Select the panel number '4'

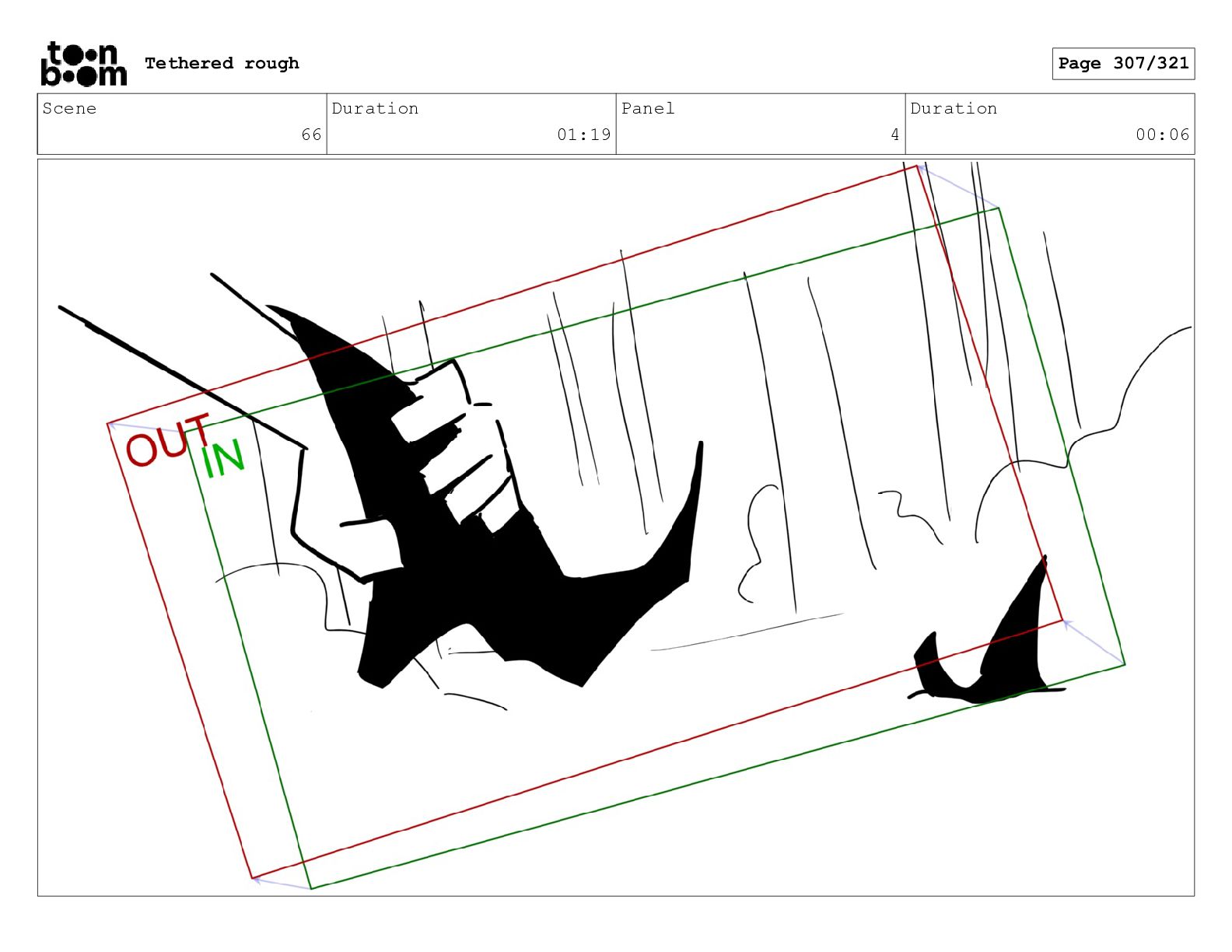tap(895, 135)
